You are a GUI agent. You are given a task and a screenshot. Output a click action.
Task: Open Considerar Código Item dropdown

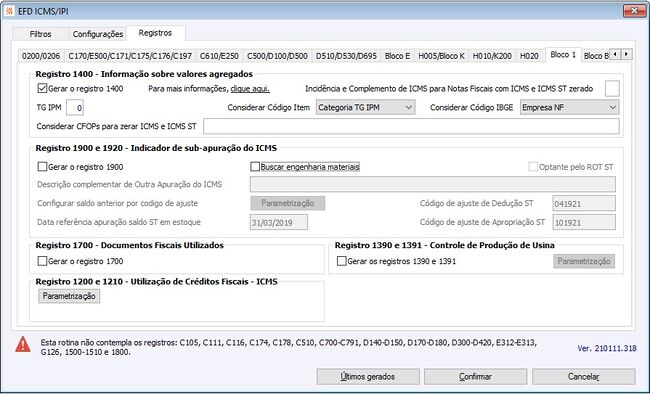(x=365, y=107)
